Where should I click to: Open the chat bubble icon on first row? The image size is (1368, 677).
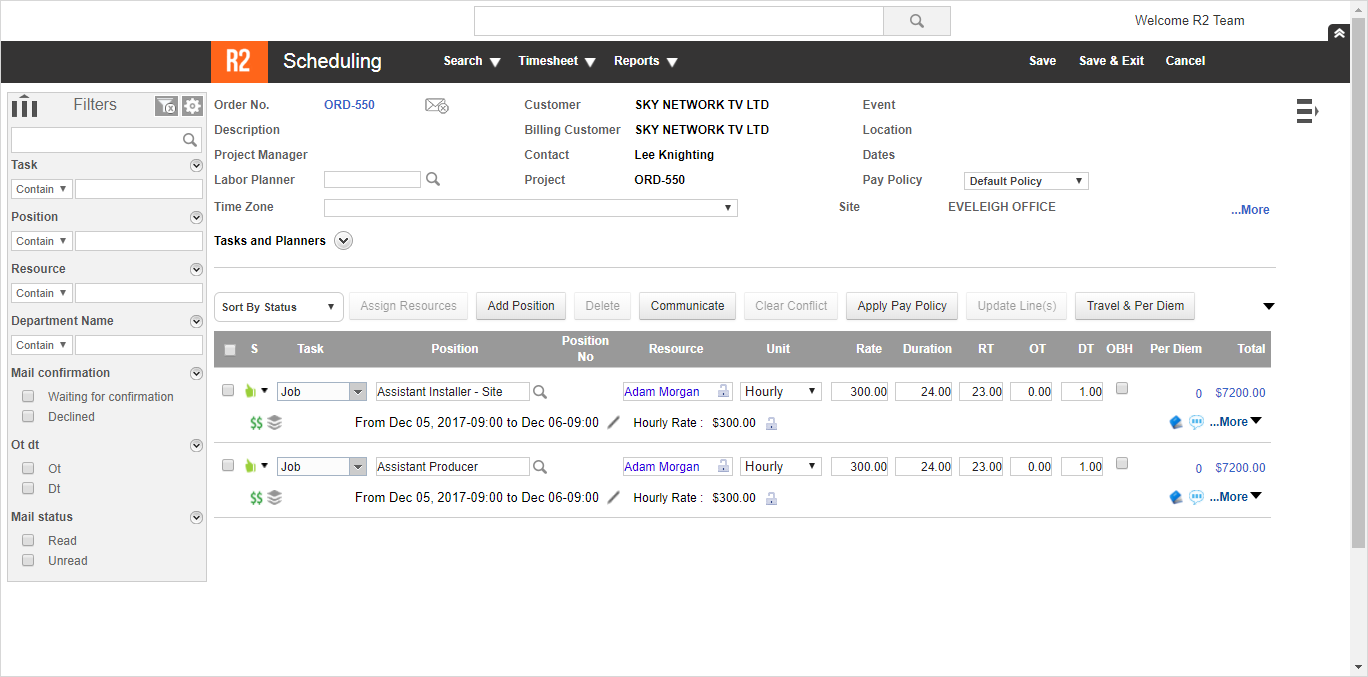coord(1196,422)
